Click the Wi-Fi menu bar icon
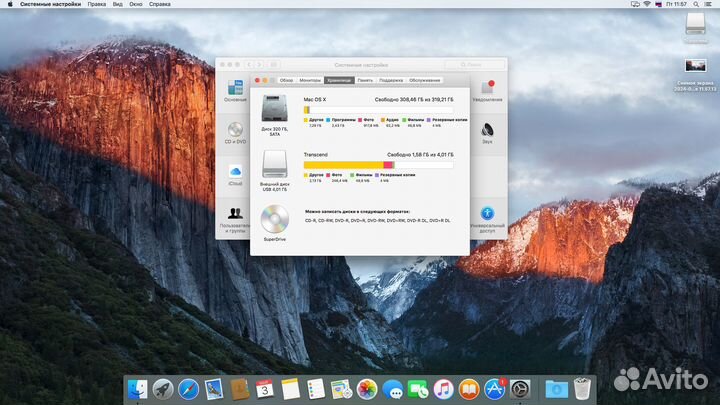The width and height of the screenshot is (720, 405). [647, 4]
